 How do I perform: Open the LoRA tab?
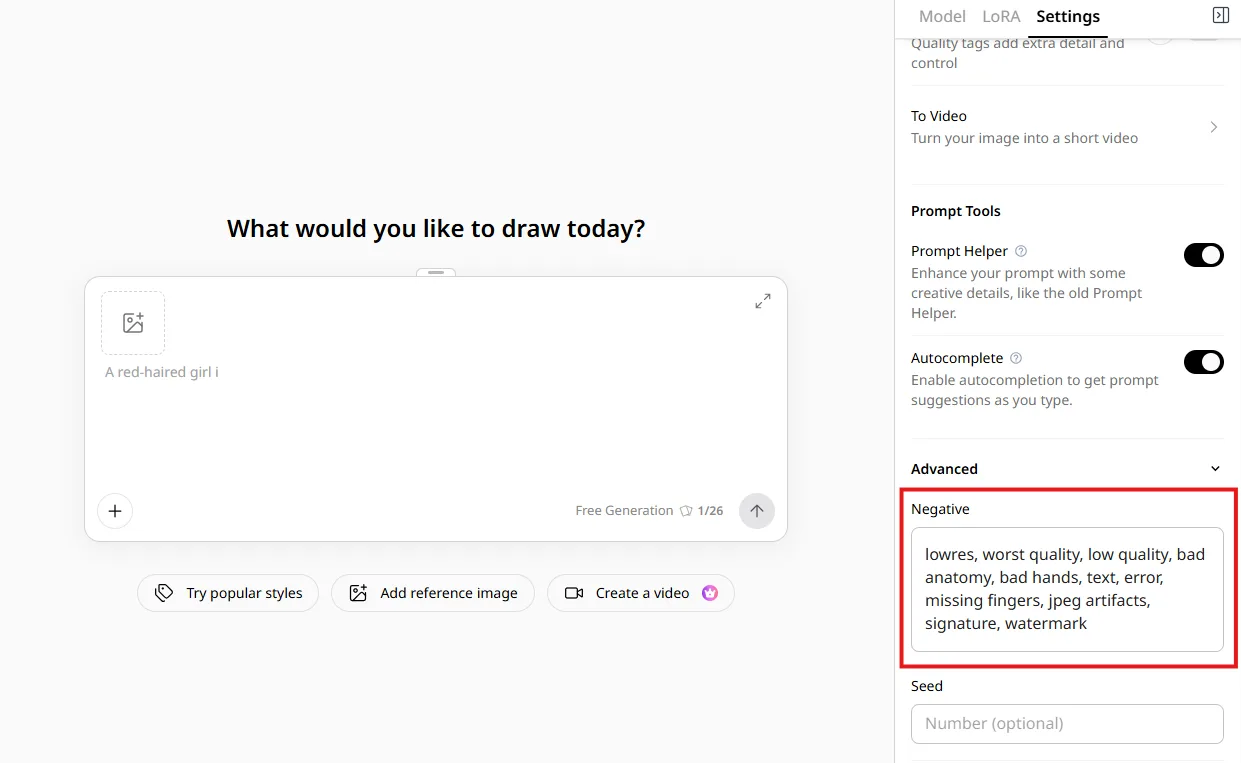pyautogui.click(x=1001, y=16)
